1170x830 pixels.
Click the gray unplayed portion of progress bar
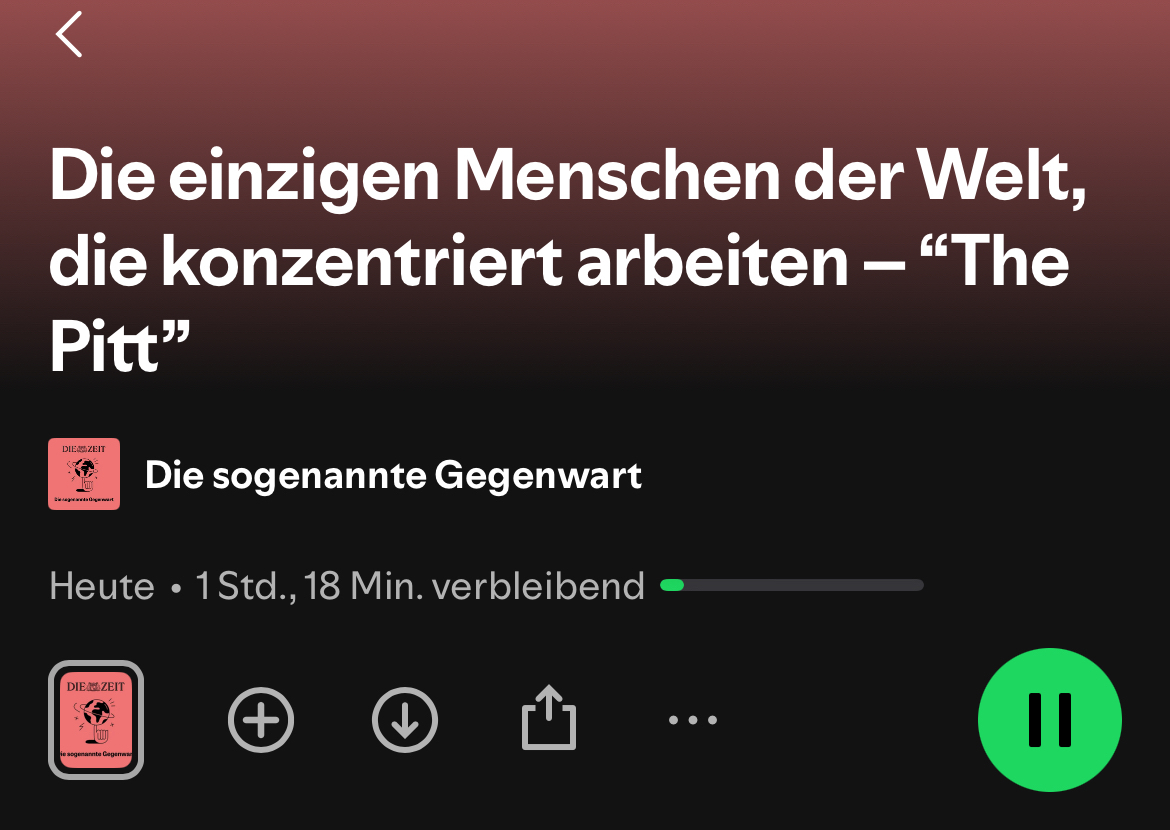[804, 585]
